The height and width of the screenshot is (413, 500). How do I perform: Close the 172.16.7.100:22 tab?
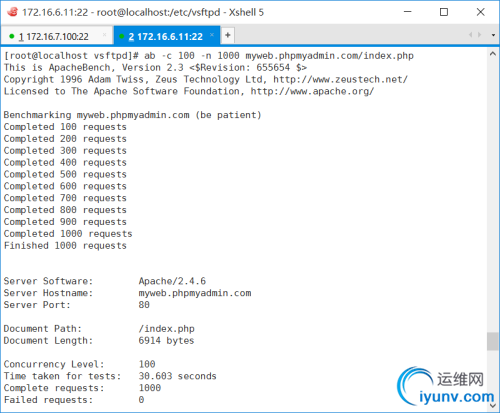pyautogui.click(x=104, y=35)
